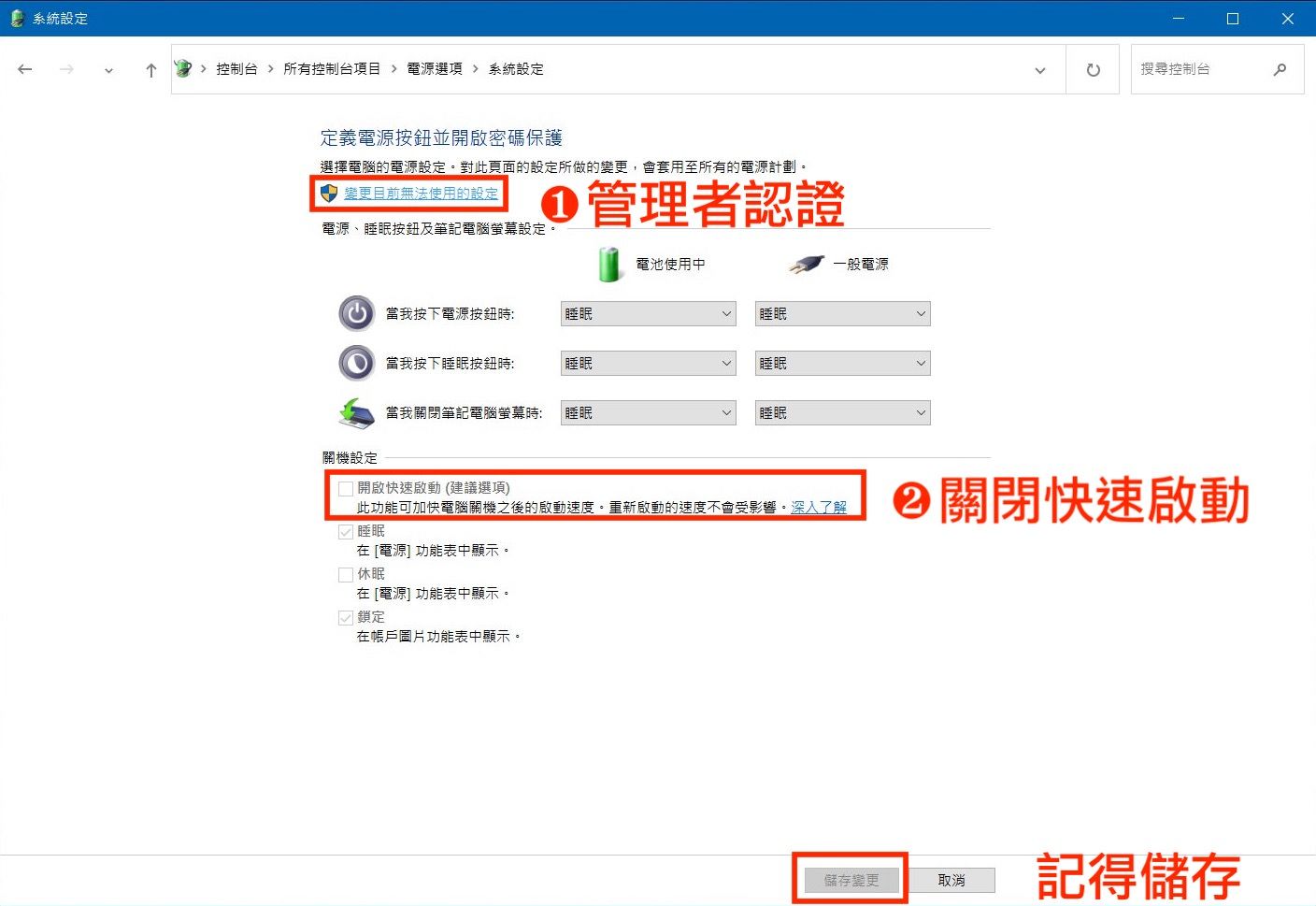The width and height of the screenshot is (1316, 906).
Task: Open sleep button plugged-in action dropdown
Action: (842, 364)
